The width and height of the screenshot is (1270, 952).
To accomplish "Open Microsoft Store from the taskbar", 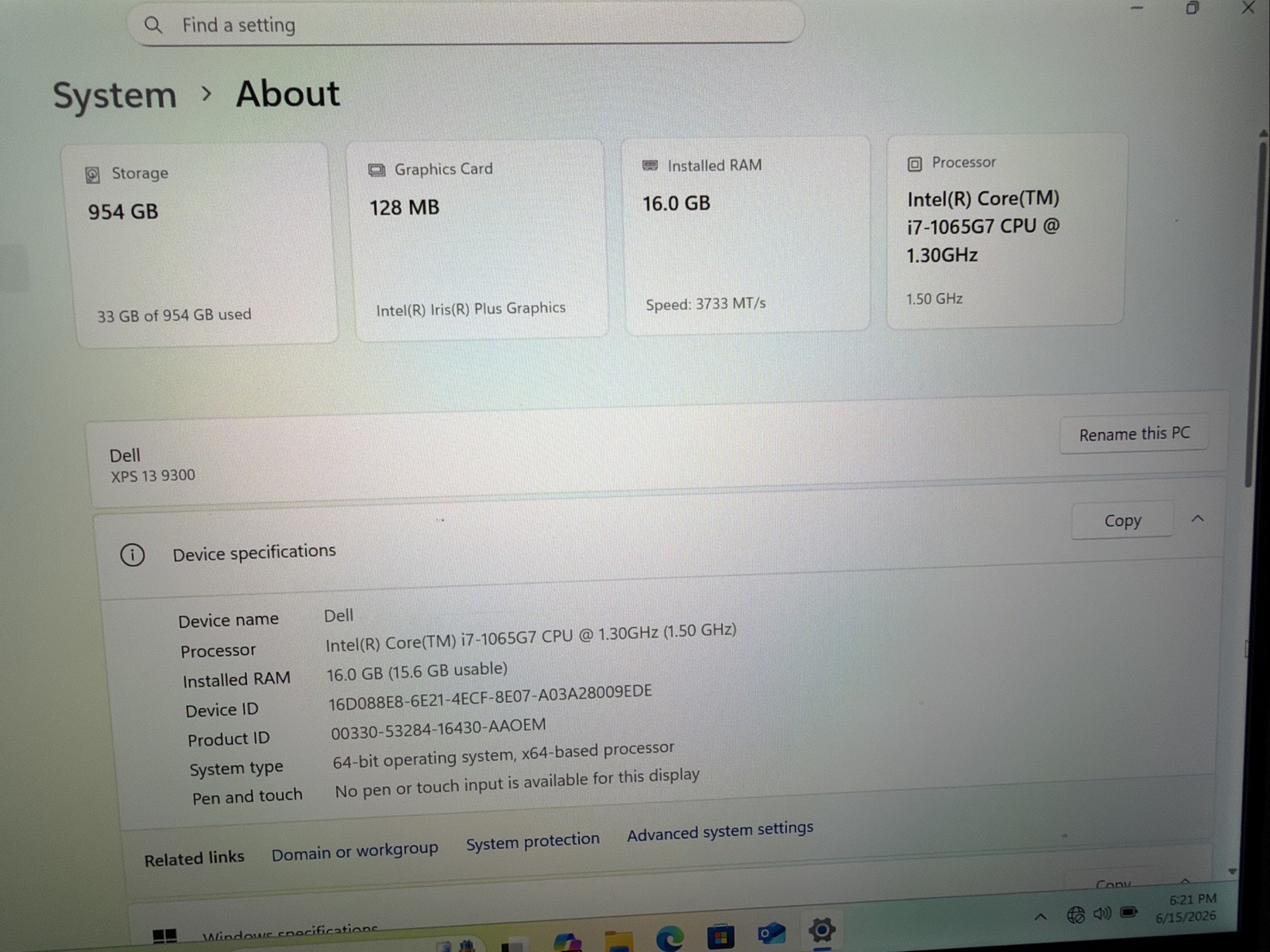I will click(720, 936).
